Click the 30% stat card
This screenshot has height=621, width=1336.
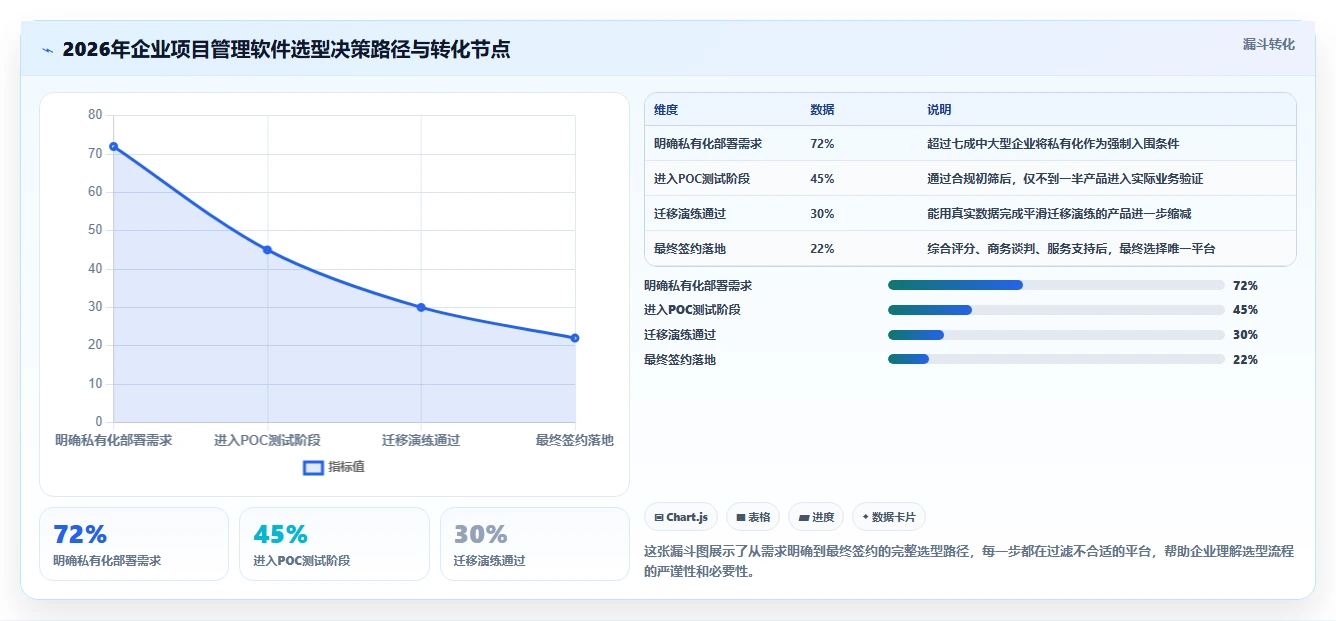(x=535, y=544)
